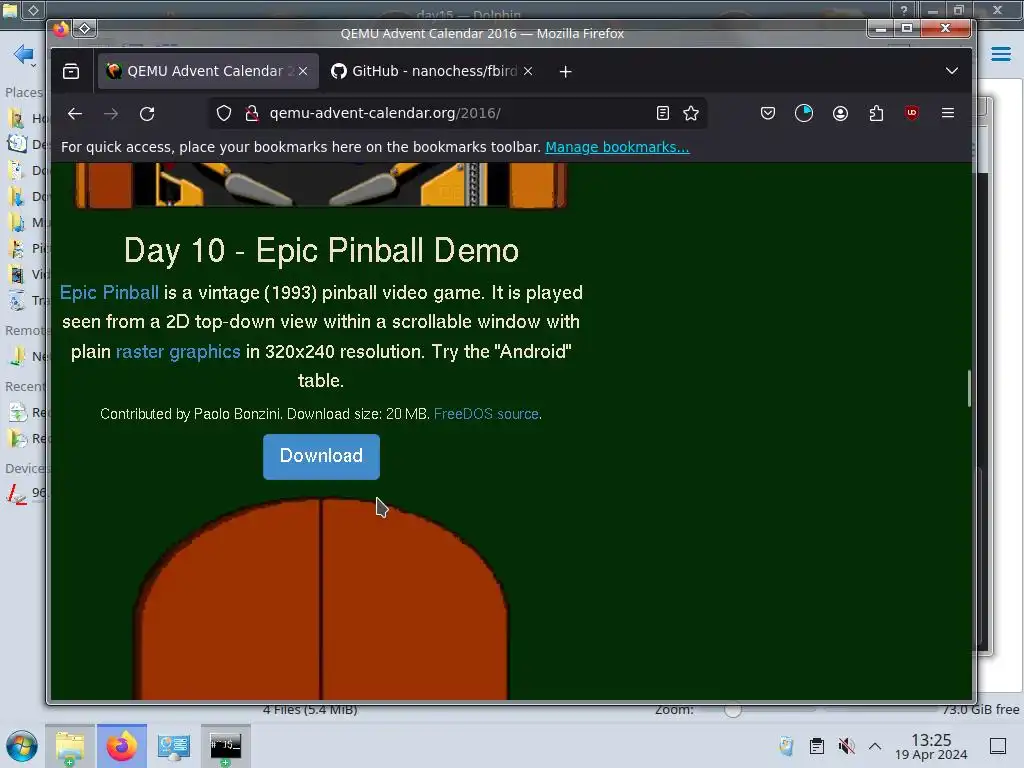Screen dimensions: 1024x768
Task: Open Dolphin hamburger menu
Action: pos(1001,54)
